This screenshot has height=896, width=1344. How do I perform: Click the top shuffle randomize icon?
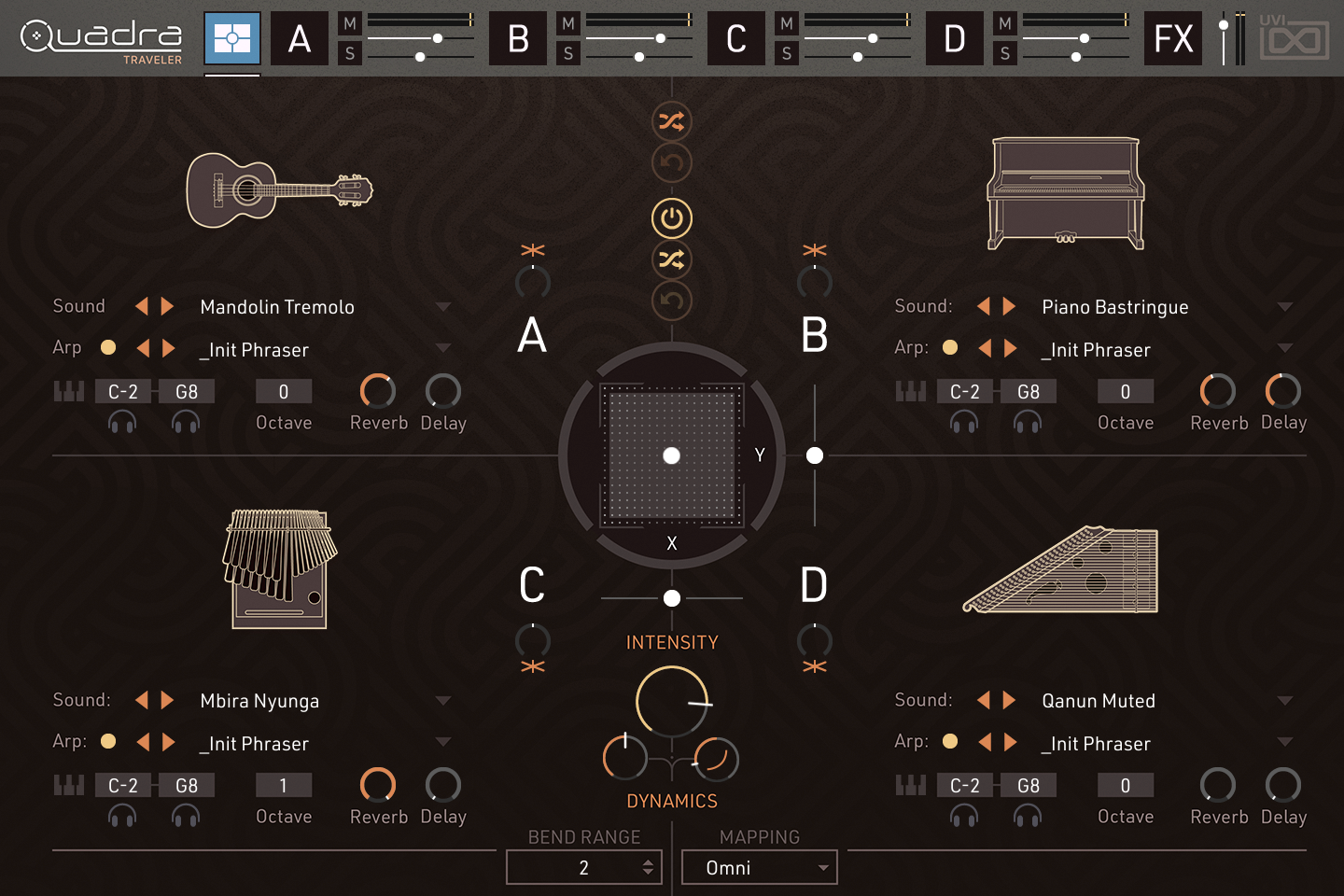tap(671, 121)
